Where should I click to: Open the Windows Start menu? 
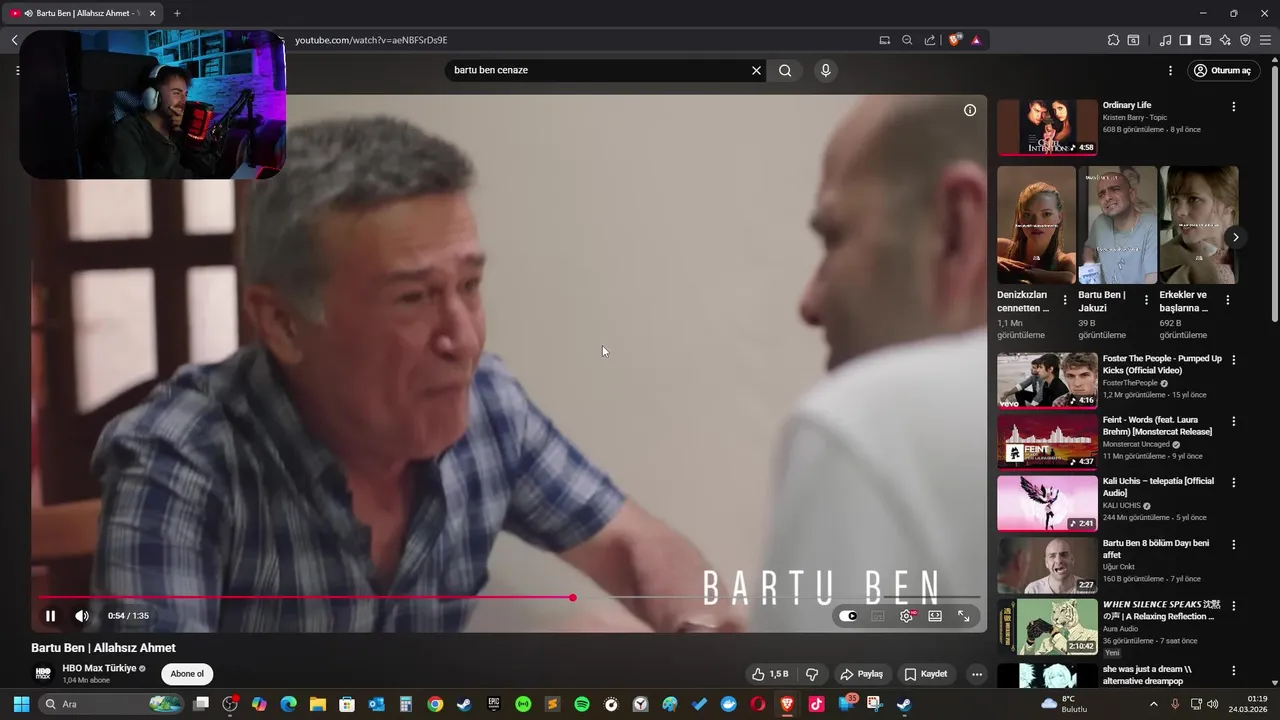click(x=21, y=704)
